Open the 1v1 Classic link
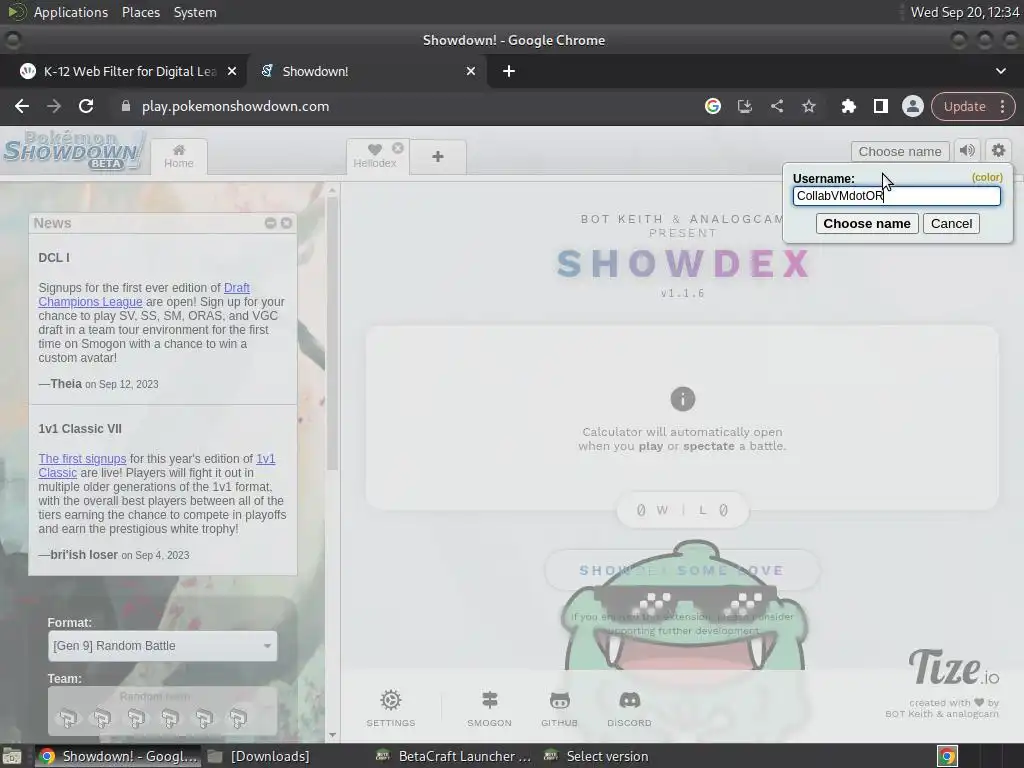1024x768 pixels. point(157,466)
